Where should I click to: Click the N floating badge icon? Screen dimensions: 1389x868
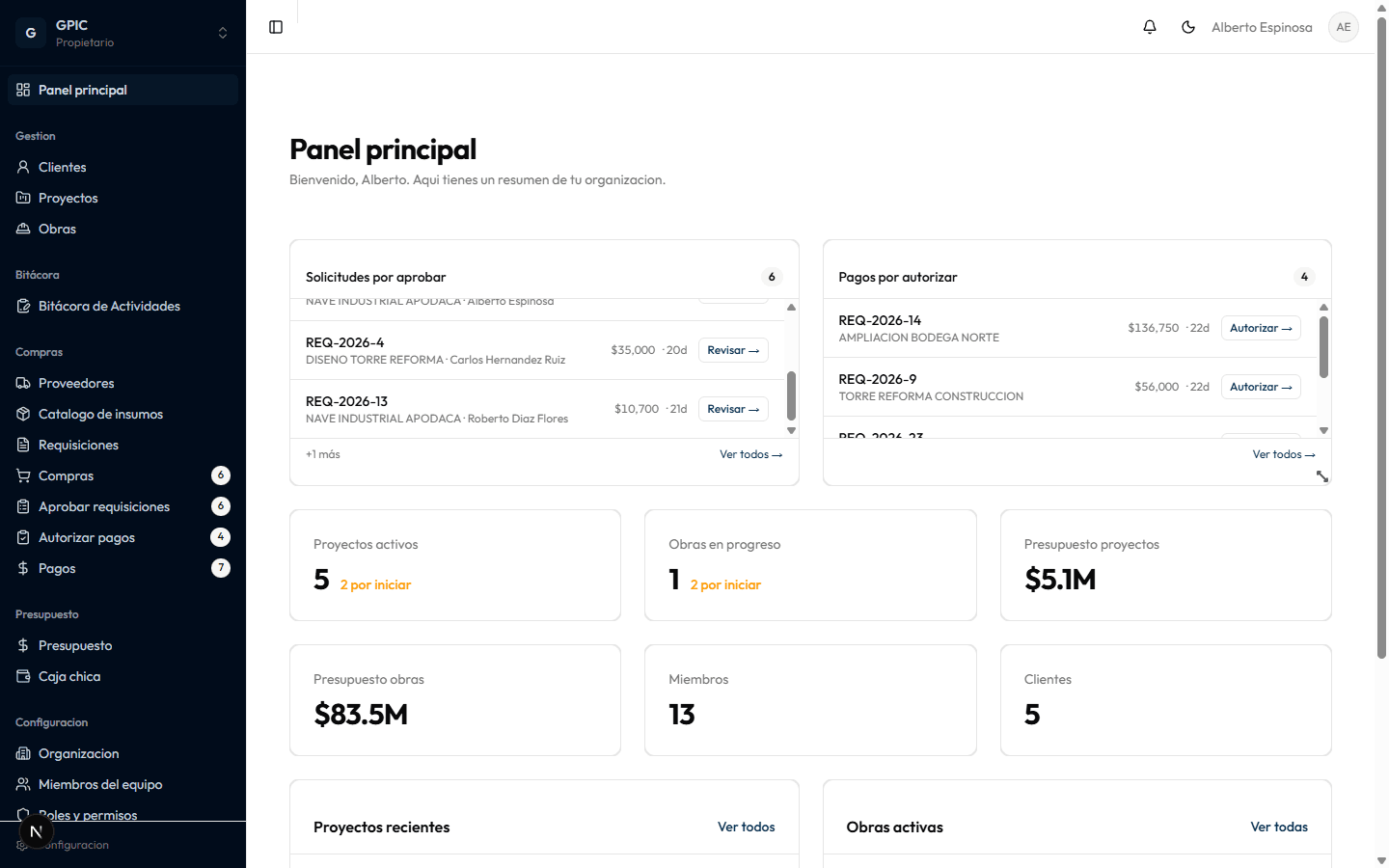[x=36, y=831]
